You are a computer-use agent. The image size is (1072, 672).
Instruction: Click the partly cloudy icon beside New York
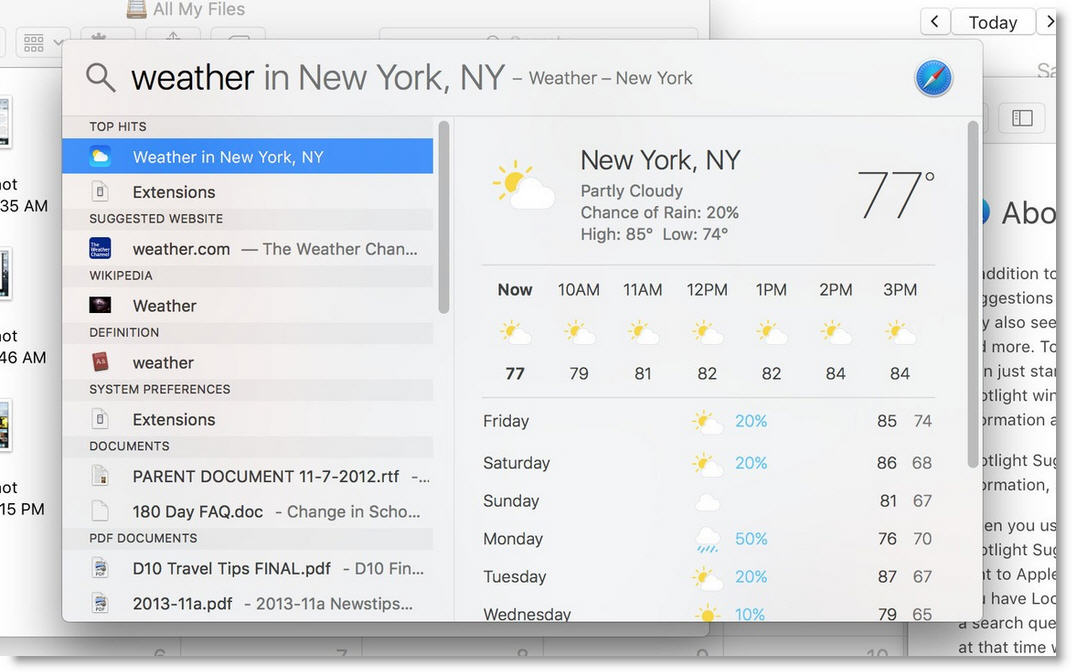point(522,186)
